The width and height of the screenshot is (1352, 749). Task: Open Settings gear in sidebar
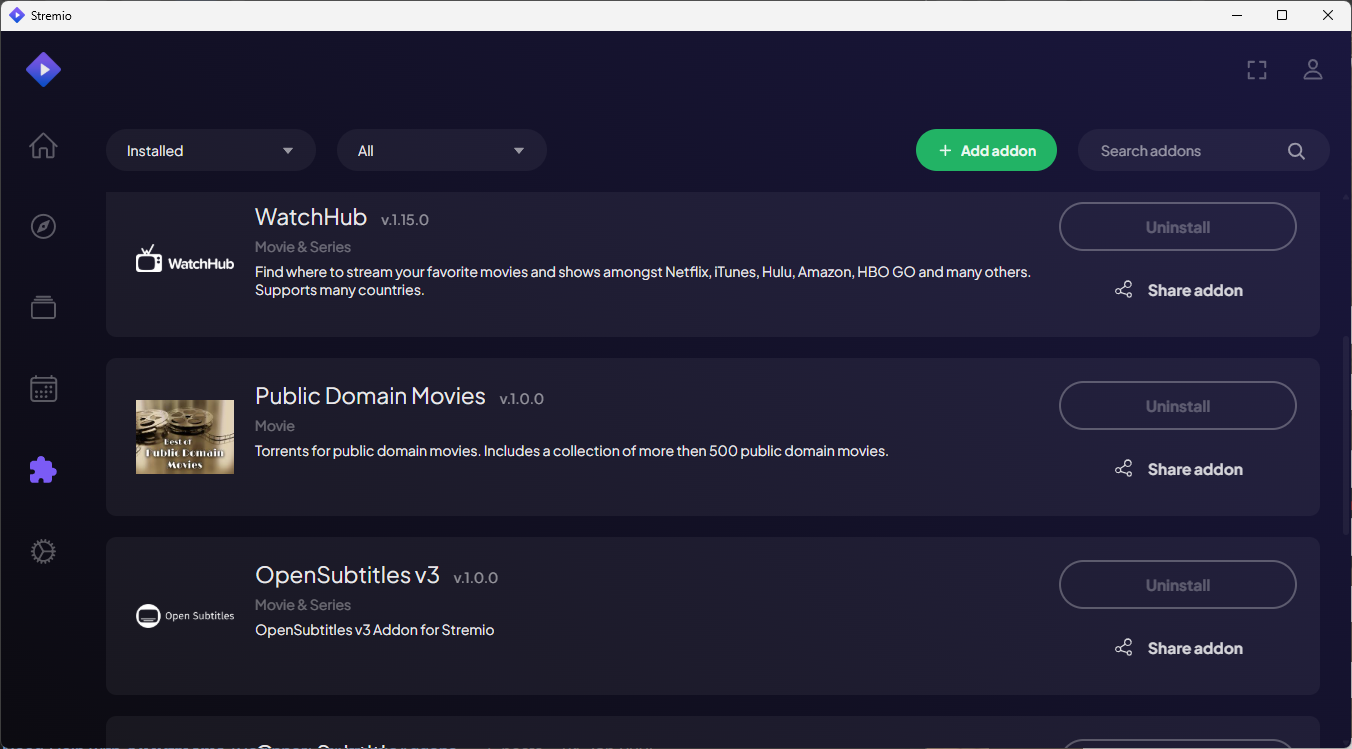tap(43, 551)
